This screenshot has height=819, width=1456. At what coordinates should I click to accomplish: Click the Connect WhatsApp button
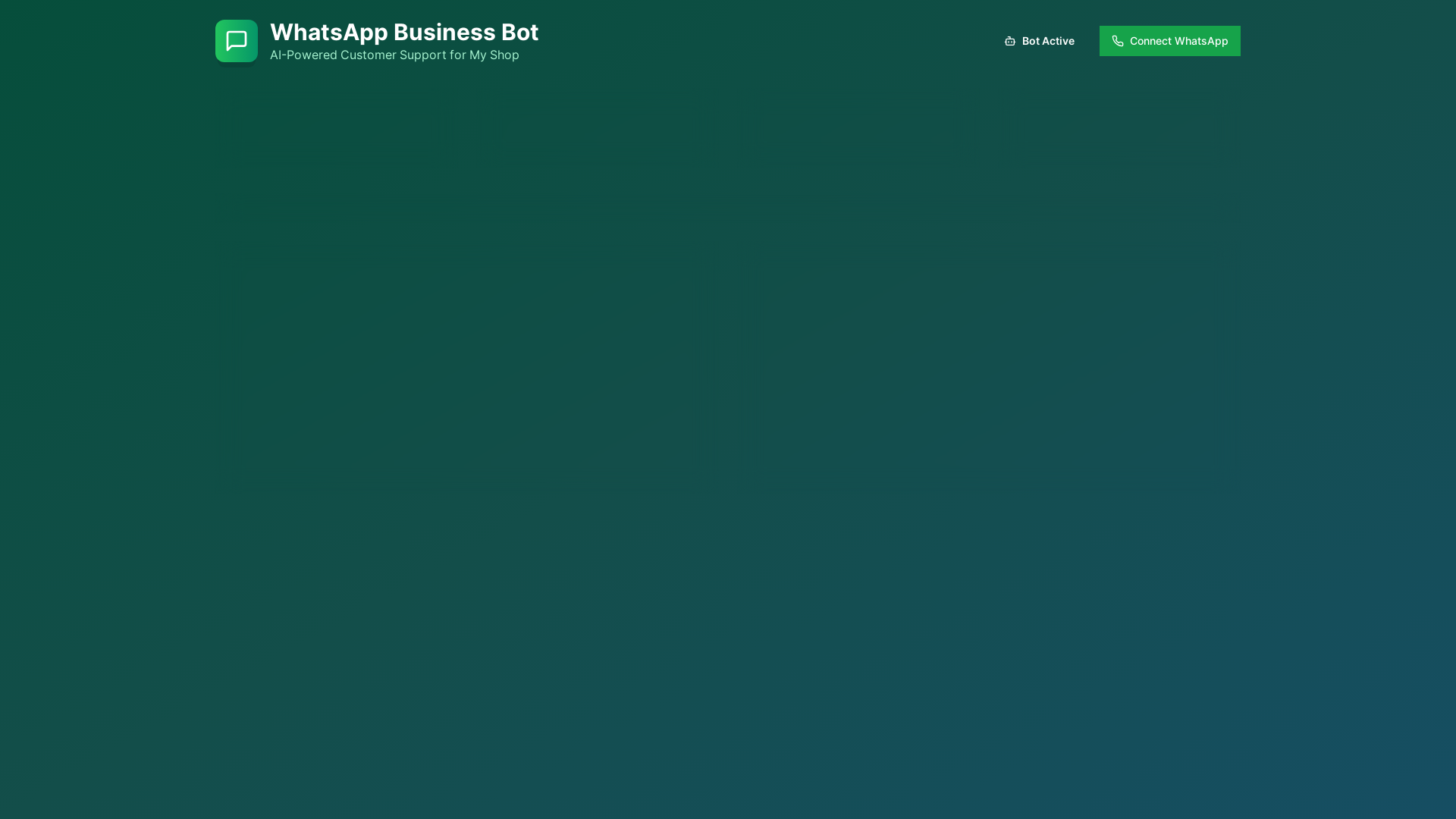coord(1169,41)
